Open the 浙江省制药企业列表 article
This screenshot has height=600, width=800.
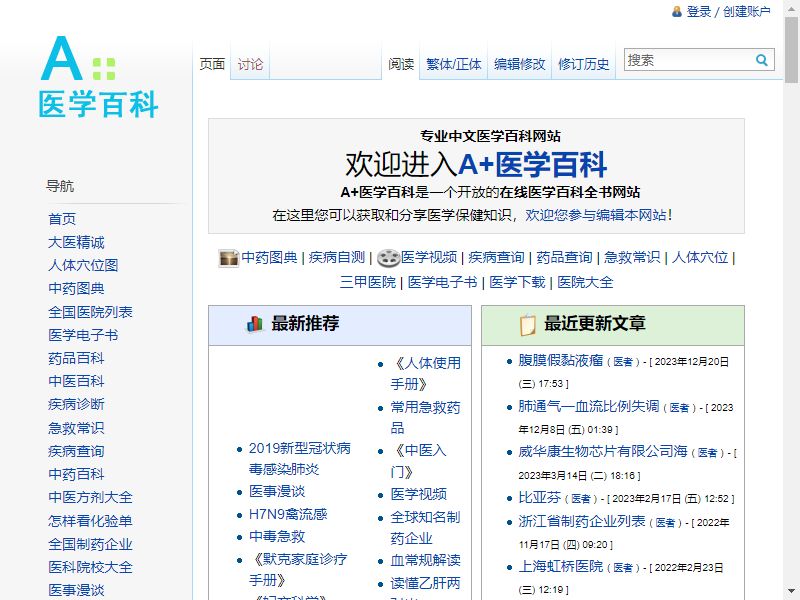582,521
